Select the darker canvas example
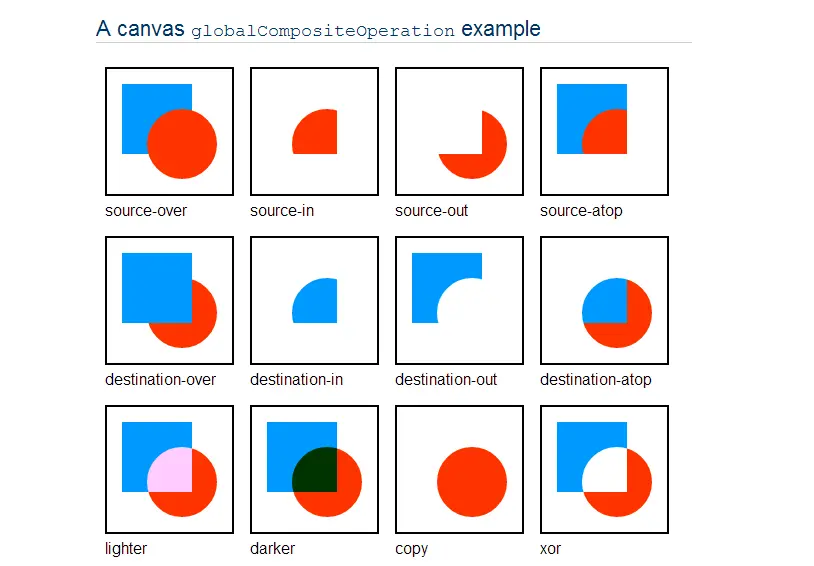The width and height of the screenshot is (814, 566). tap(314, 469)
